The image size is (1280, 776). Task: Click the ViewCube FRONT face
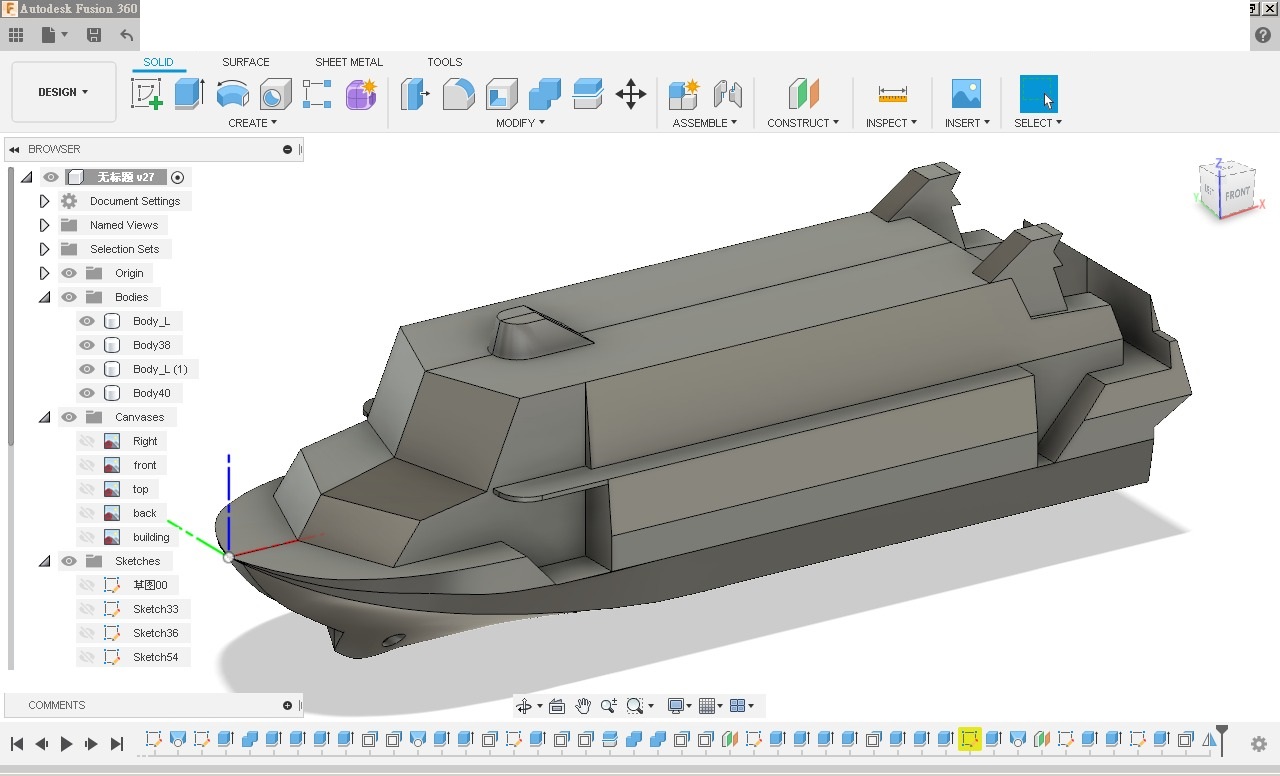[1237, 193]
